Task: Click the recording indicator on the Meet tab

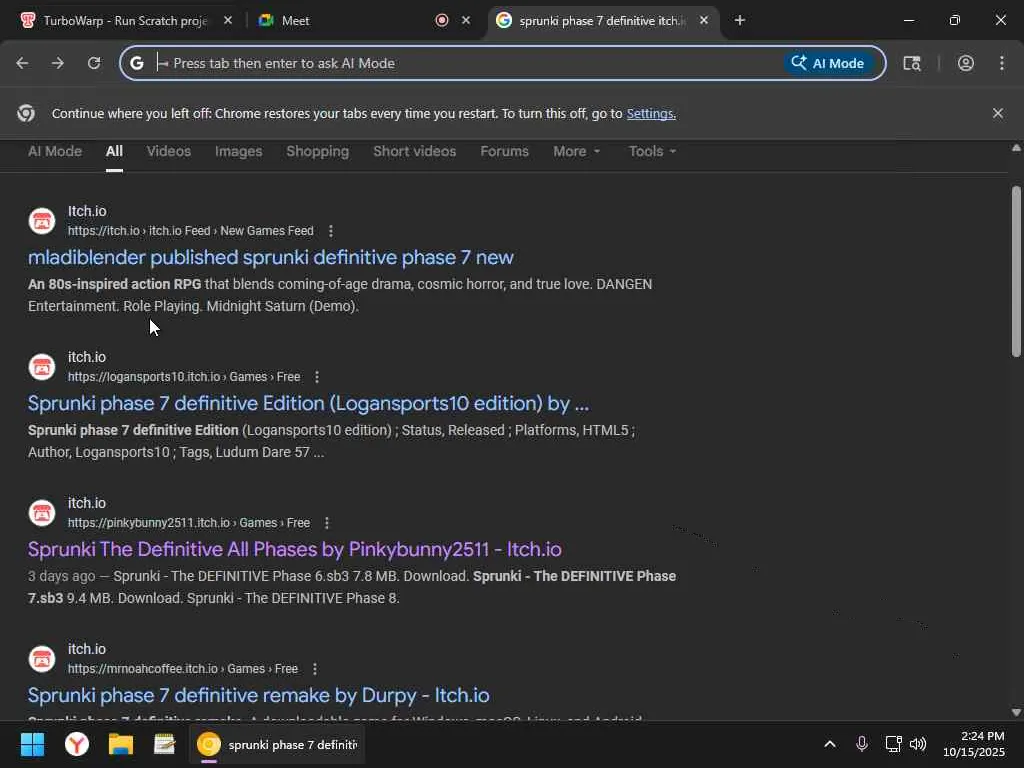Action: [442, 20]
